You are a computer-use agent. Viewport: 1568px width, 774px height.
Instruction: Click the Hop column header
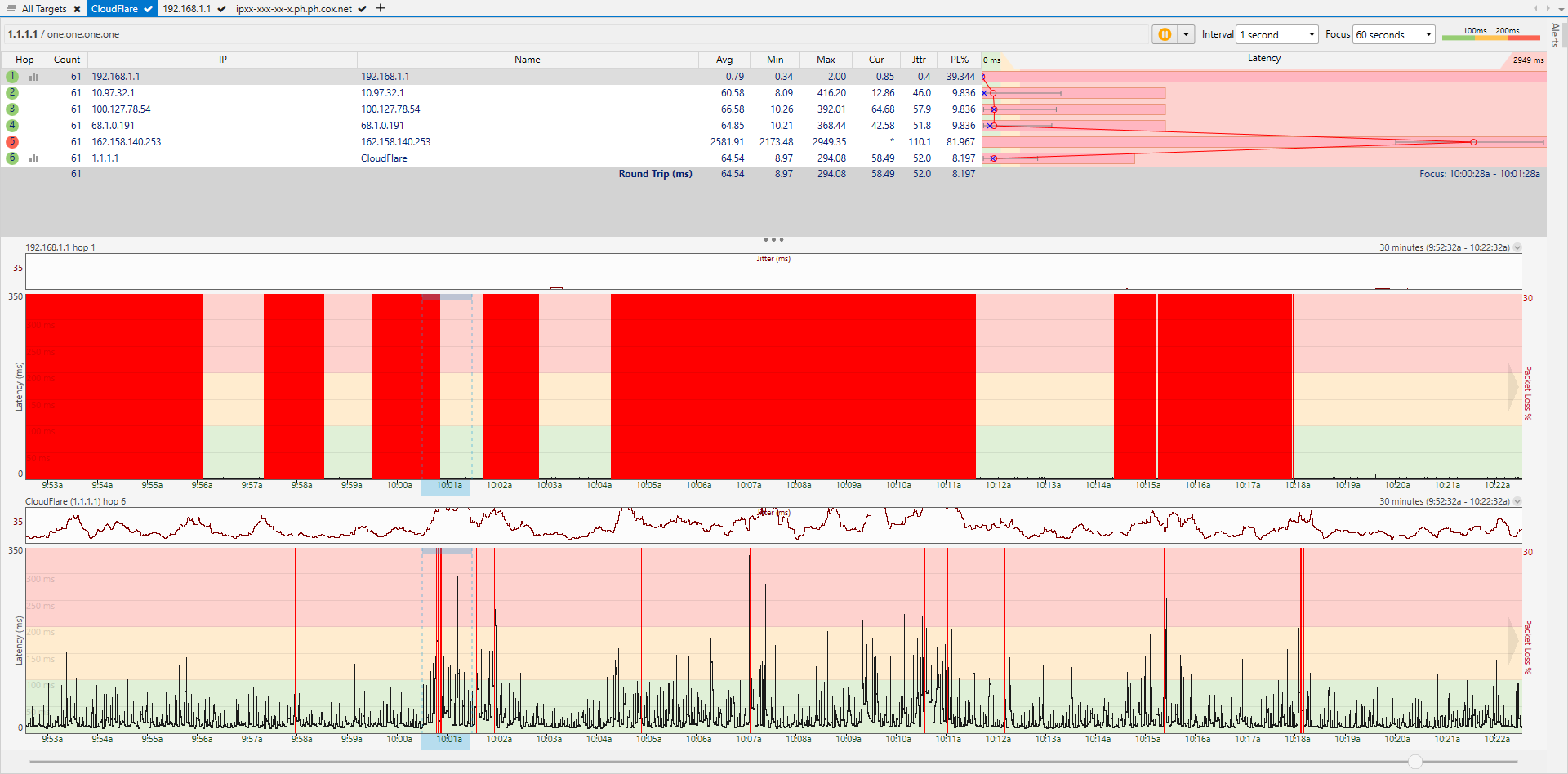click(x=24, y=60)
